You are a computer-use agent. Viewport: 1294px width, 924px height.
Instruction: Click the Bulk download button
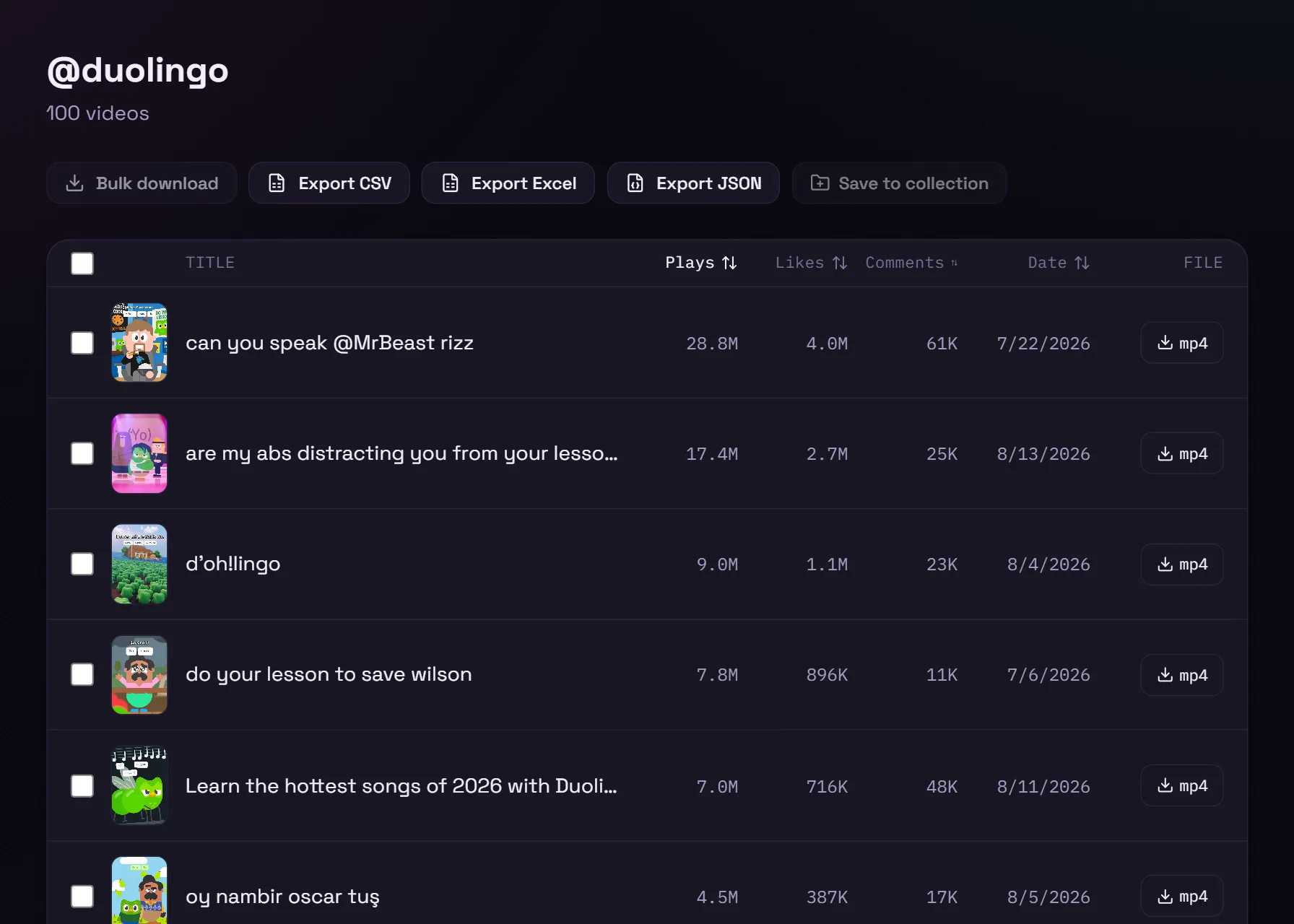(x=142, y=183)
